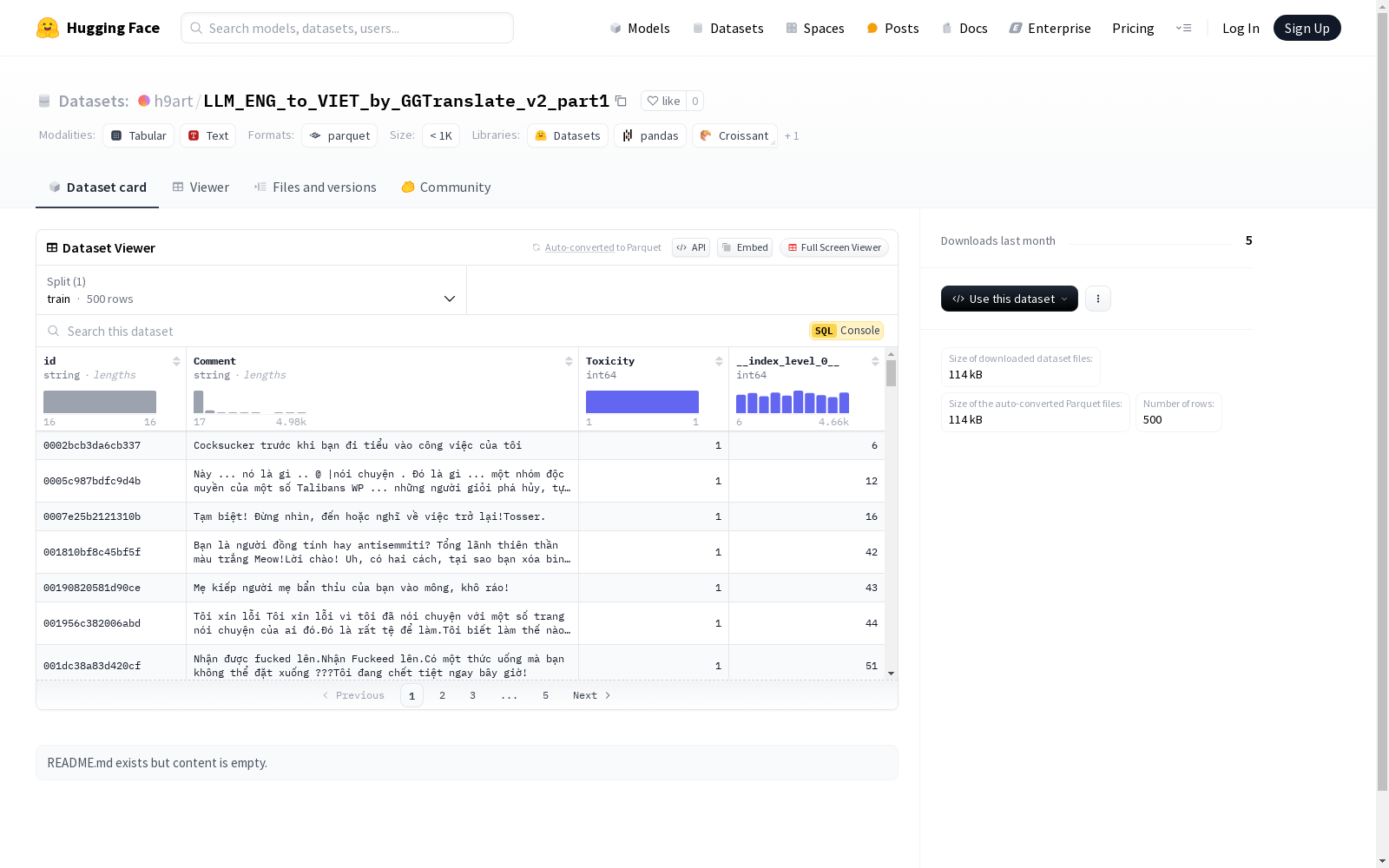Screen dimensions: 1389x868
Task: Select the Datasets library tag
Action: pyautogui.click(x=568, y=135)
